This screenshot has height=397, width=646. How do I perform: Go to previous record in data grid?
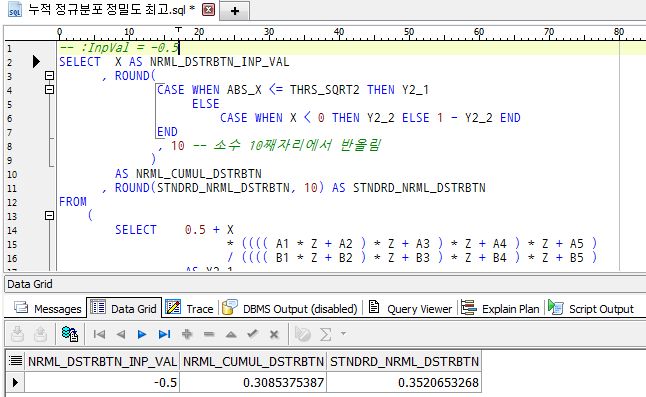[120, 334]
